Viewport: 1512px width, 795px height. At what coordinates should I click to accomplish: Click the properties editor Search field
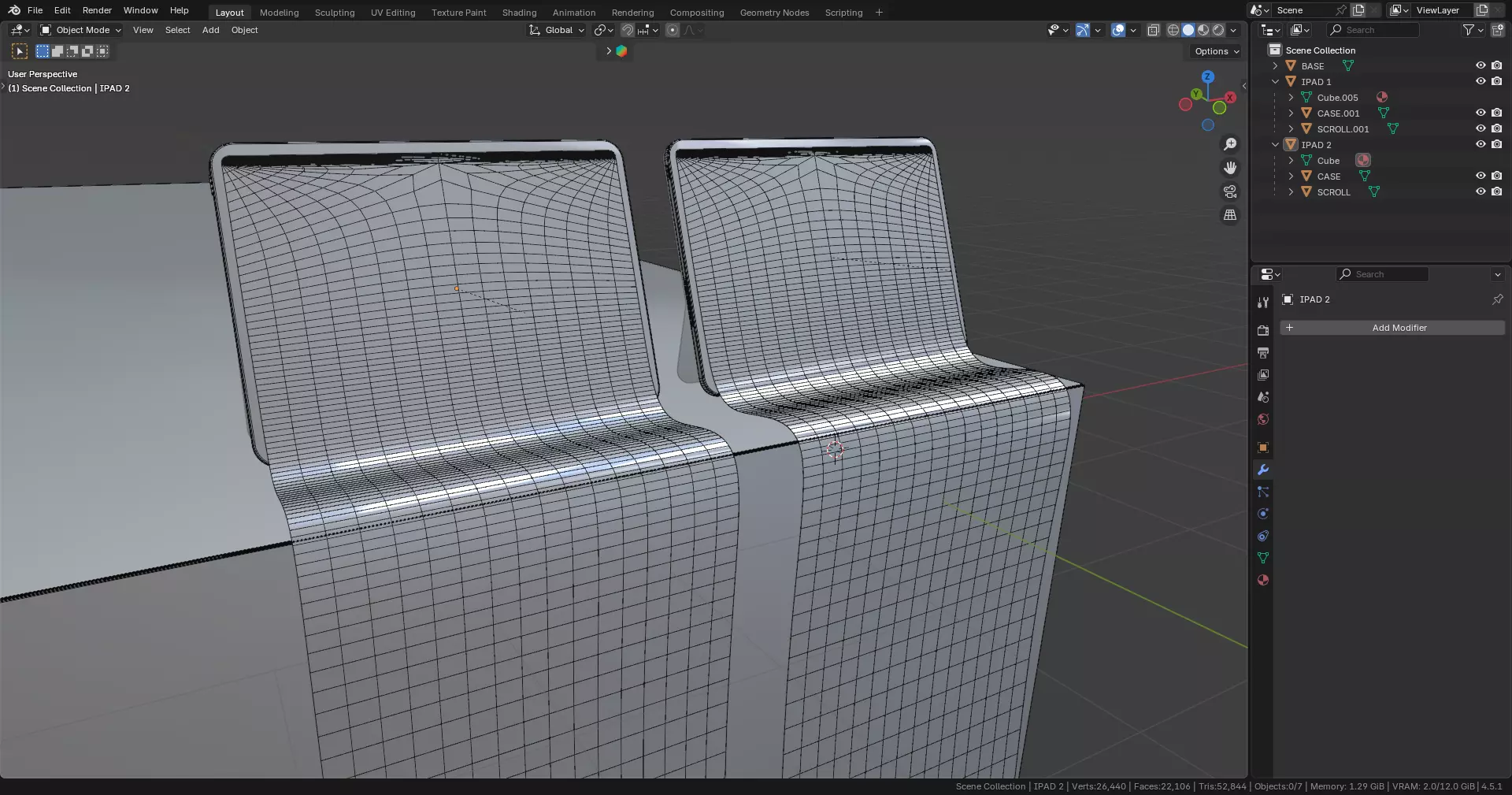(x=1382, y=274)
